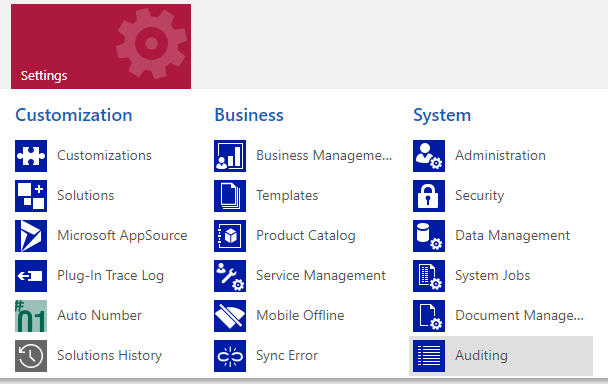Click the Data Management database icon

point(429,236)
